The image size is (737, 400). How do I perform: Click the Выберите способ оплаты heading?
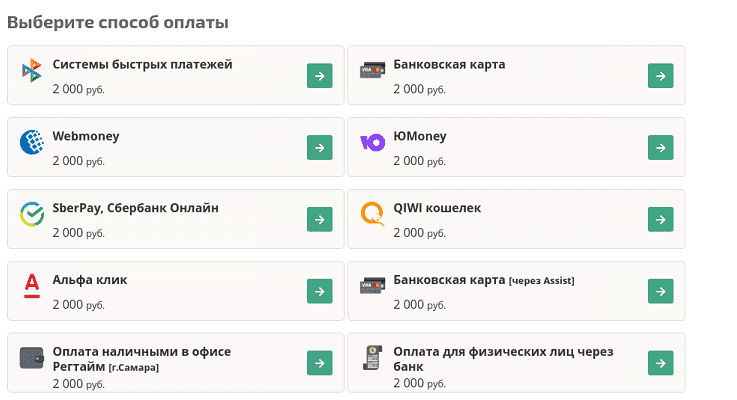coord(118,23)
